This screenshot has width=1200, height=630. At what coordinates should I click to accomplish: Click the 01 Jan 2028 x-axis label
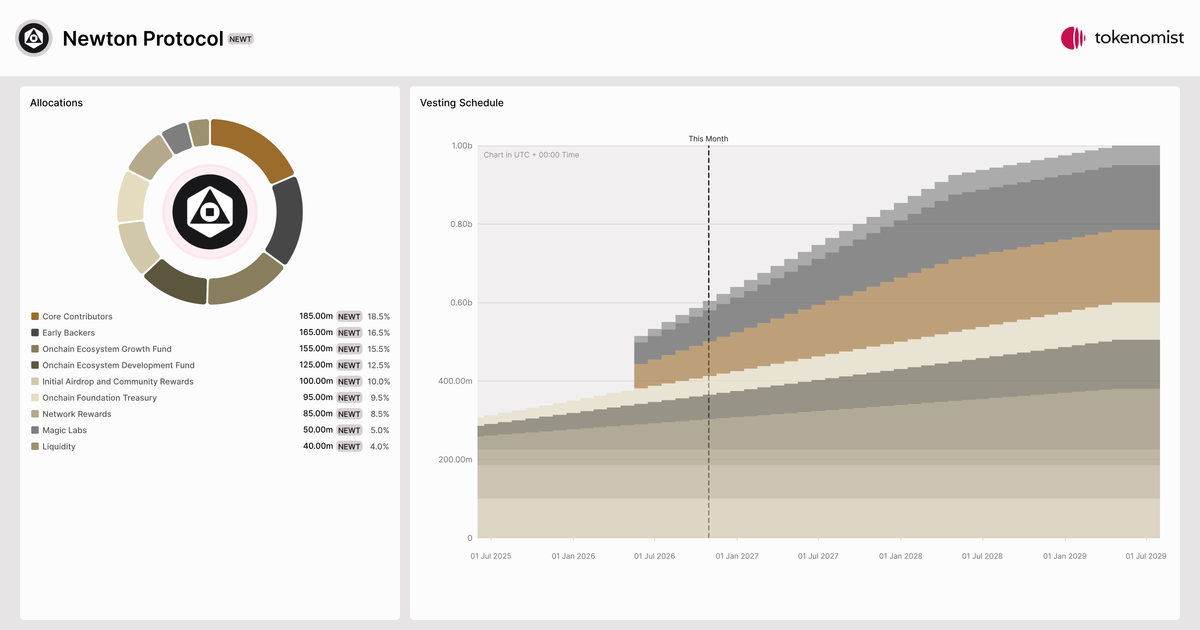click(x=900, y=556)
